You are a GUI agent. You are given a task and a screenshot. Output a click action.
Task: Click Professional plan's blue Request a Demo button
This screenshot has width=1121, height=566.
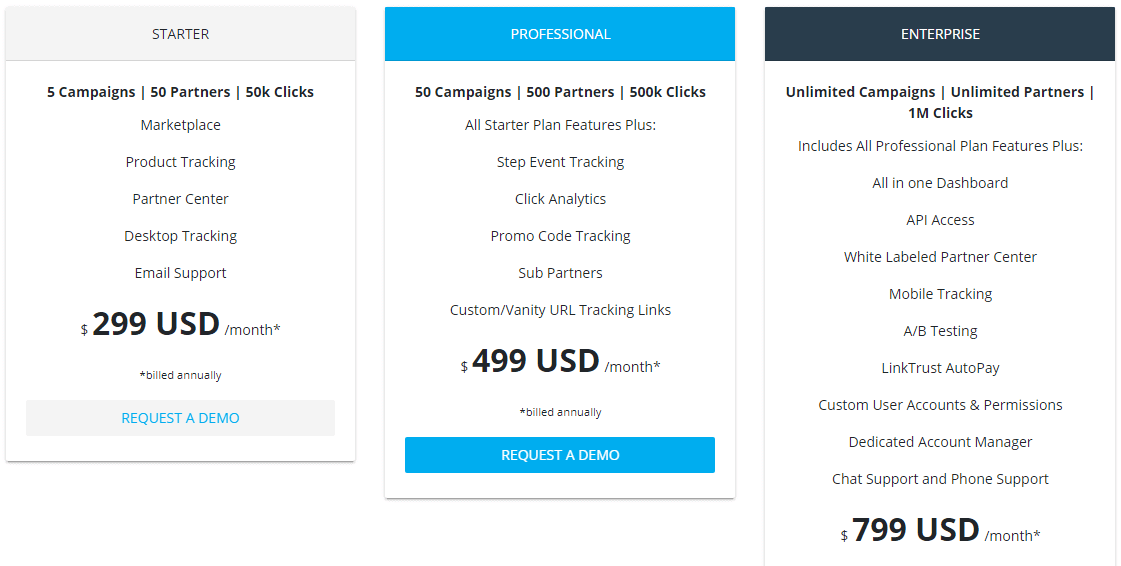point(560,455)
